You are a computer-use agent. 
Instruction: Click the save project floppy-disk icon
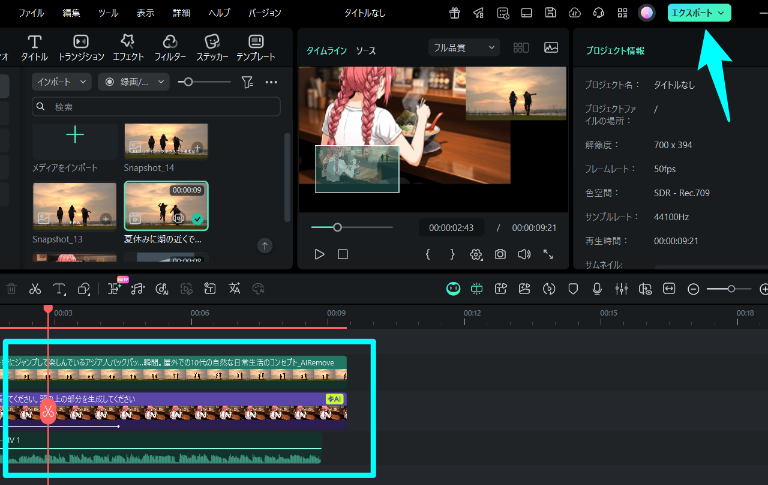click(551, 13)
